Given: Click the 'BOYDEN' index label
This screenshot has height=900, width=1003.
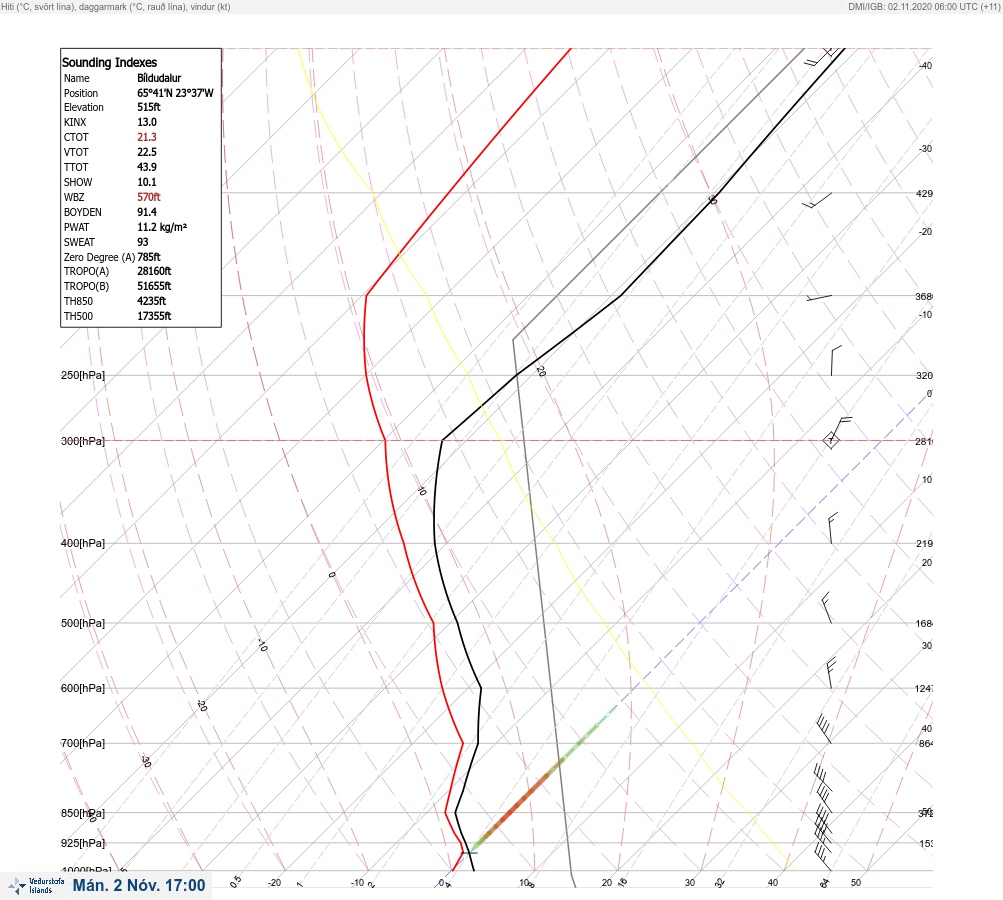Looking at the screenshot, I should pyautogui.click(x=83, y=212).
